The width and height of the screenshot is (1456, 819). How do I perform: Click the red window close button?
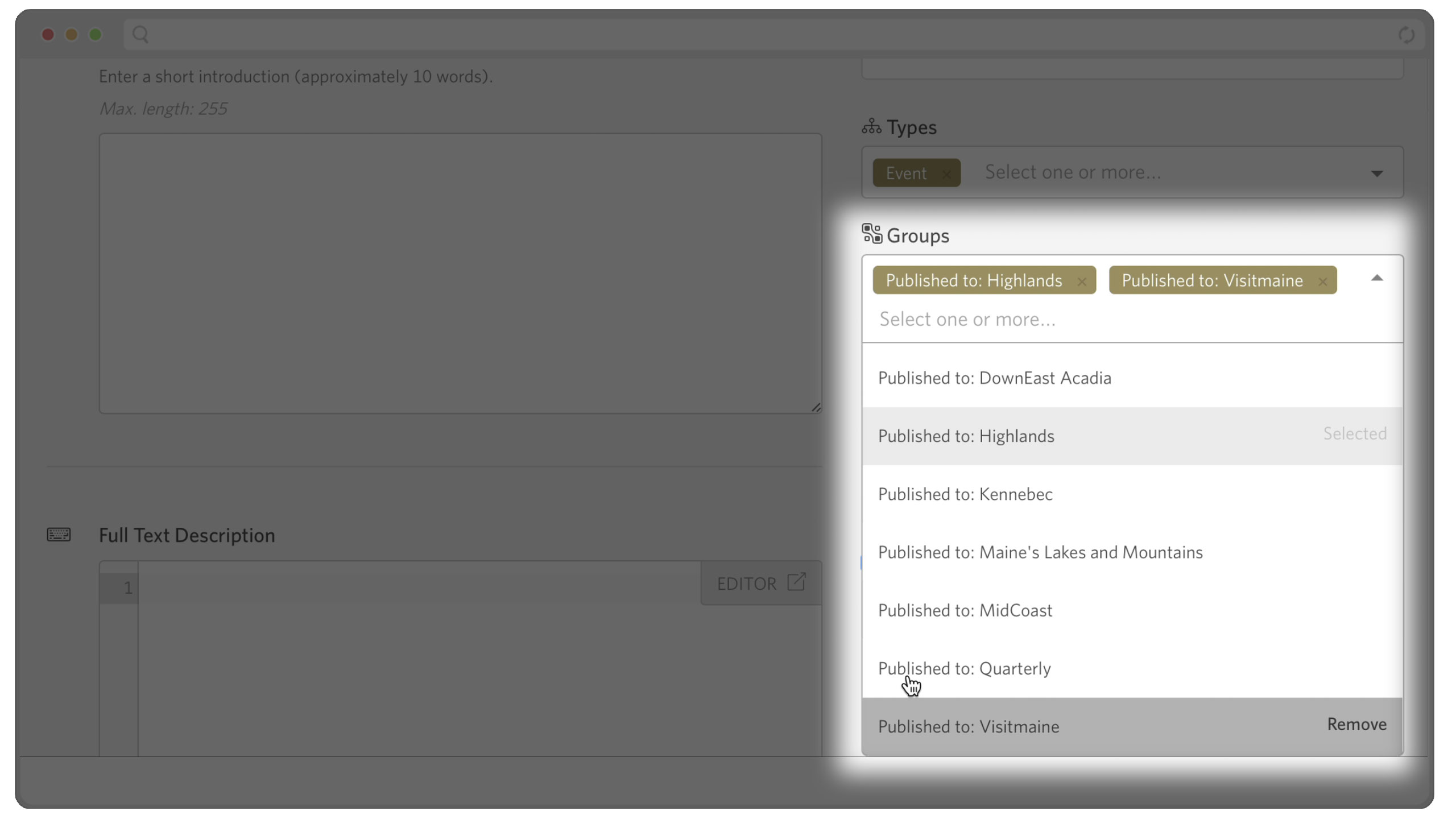click(48, 35)
